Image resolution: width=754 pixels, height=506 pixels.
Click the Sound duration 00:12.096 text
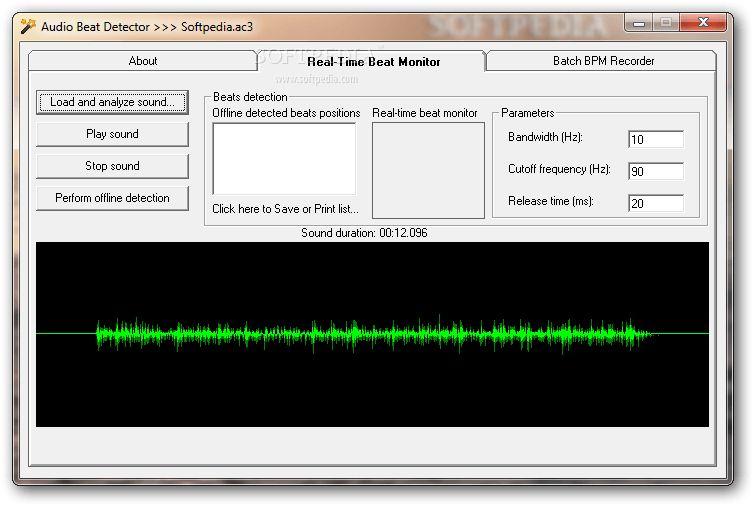(364, 233)
